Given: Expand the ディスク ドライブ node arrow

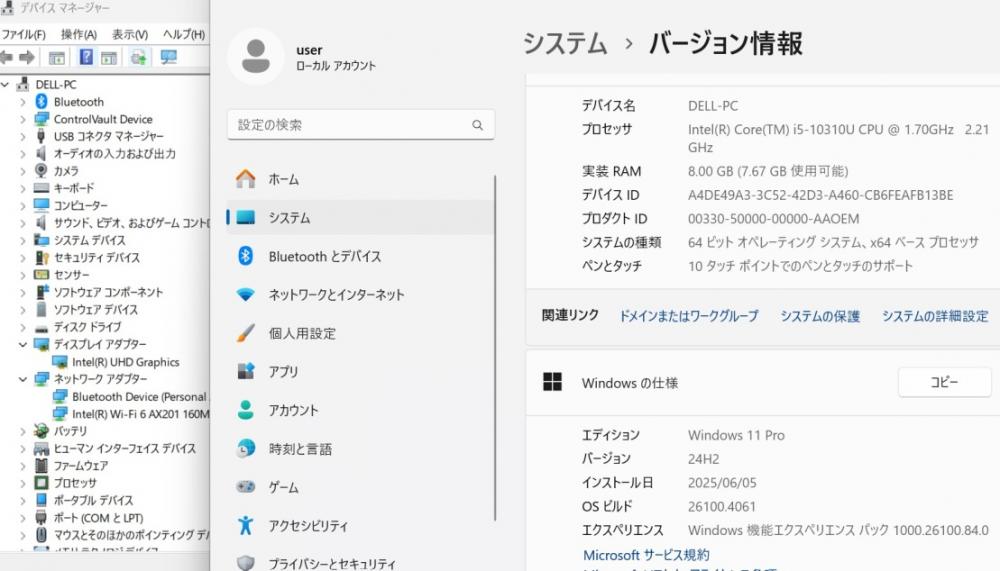Looking at the screenshot, I should pyautogui.click(x=23, y=327).
